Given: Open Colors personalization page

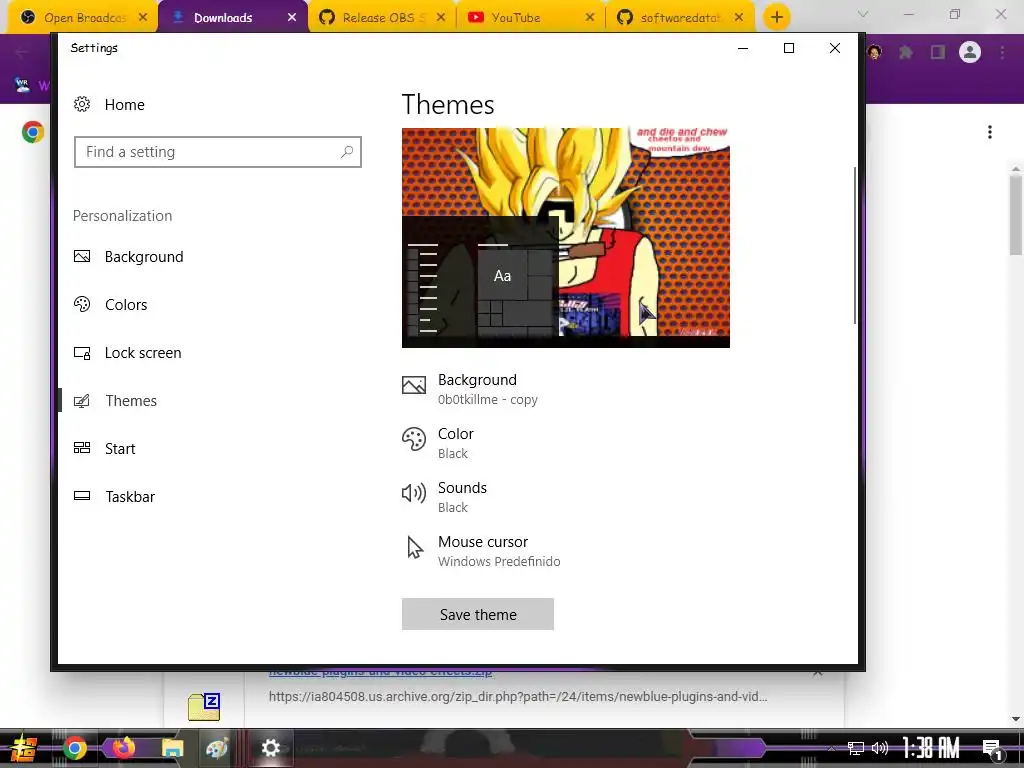Looking at the screenshot, I should [x=110, y=304].
